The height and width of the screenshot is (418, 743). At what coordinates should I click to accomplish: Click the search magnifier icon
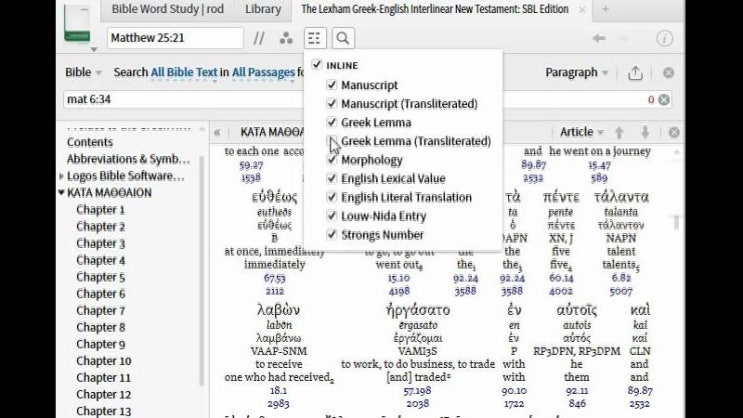343,39
